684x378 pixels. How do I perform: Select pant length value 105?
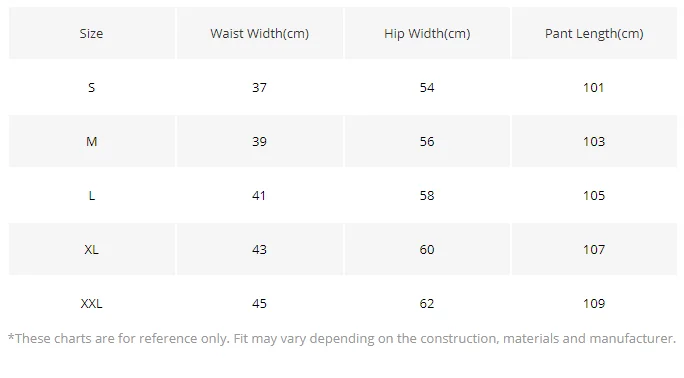594,195
